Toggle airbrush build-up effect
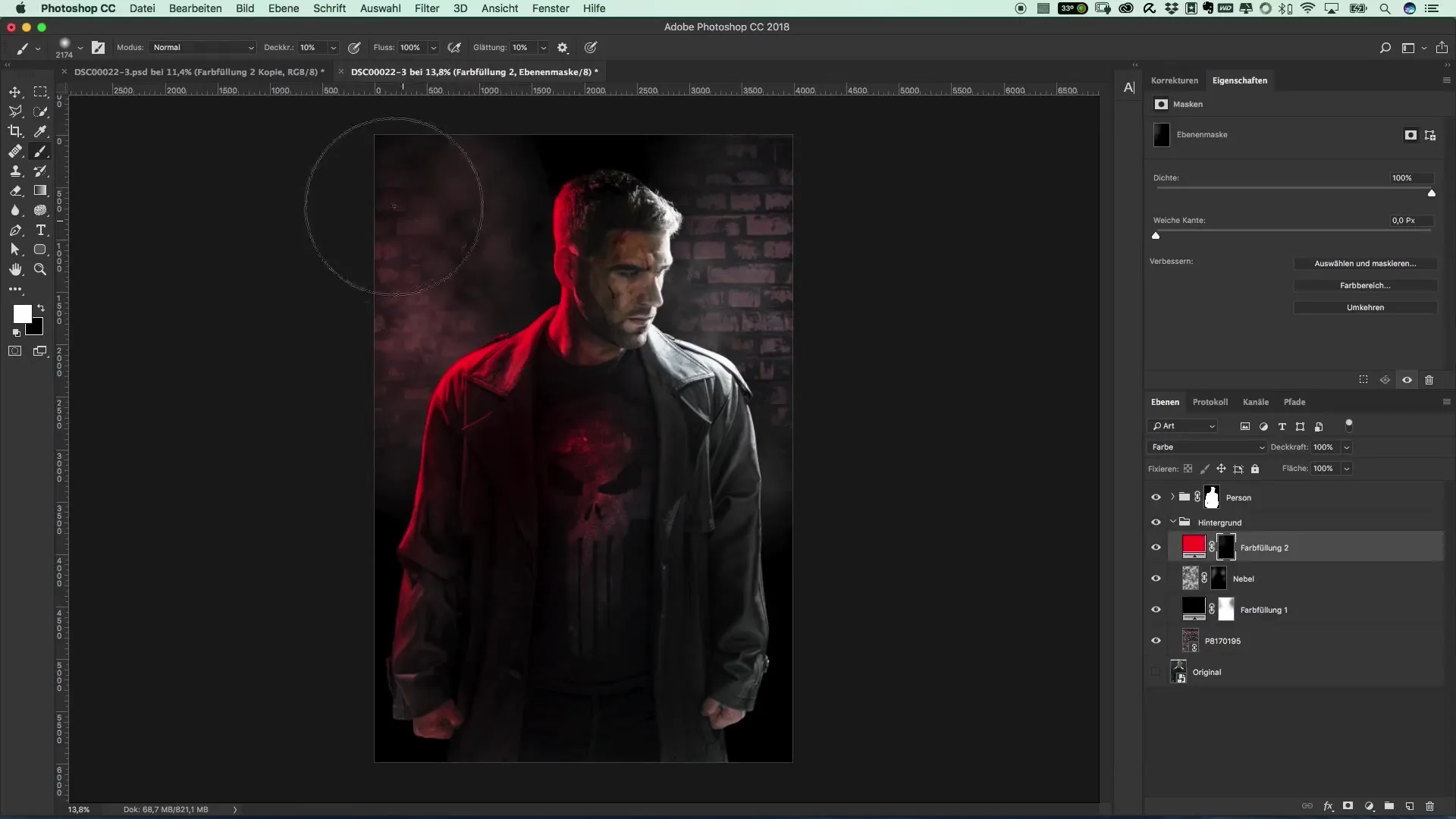The image size is (1456, 819). click(x=454, y=47)
